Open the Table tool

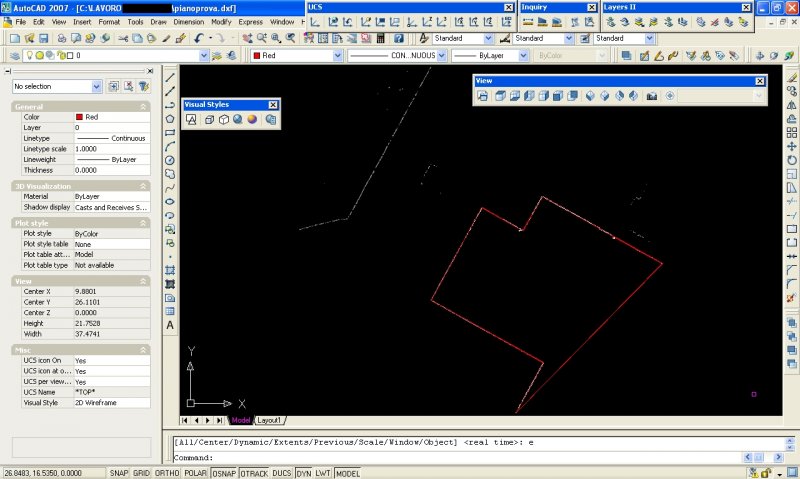(x=170, y=311)
